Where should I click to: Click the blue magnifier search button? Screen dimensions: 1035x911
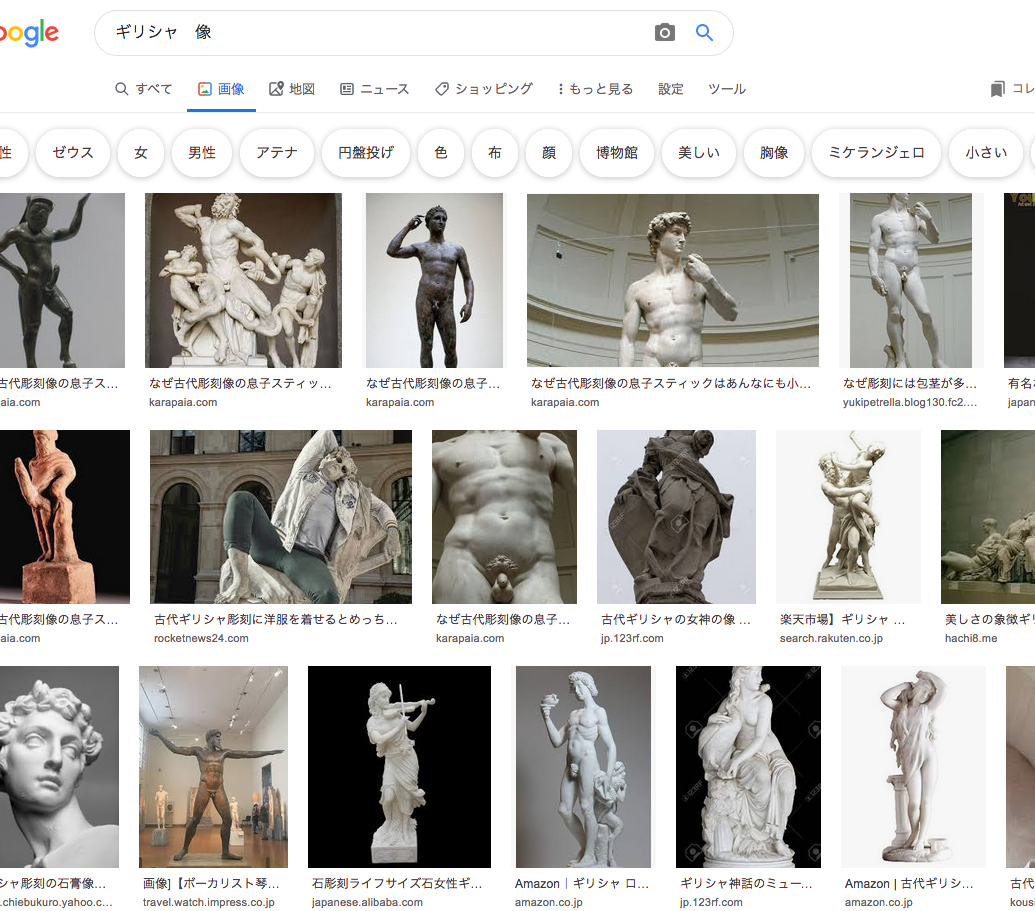tap(704, 33)
